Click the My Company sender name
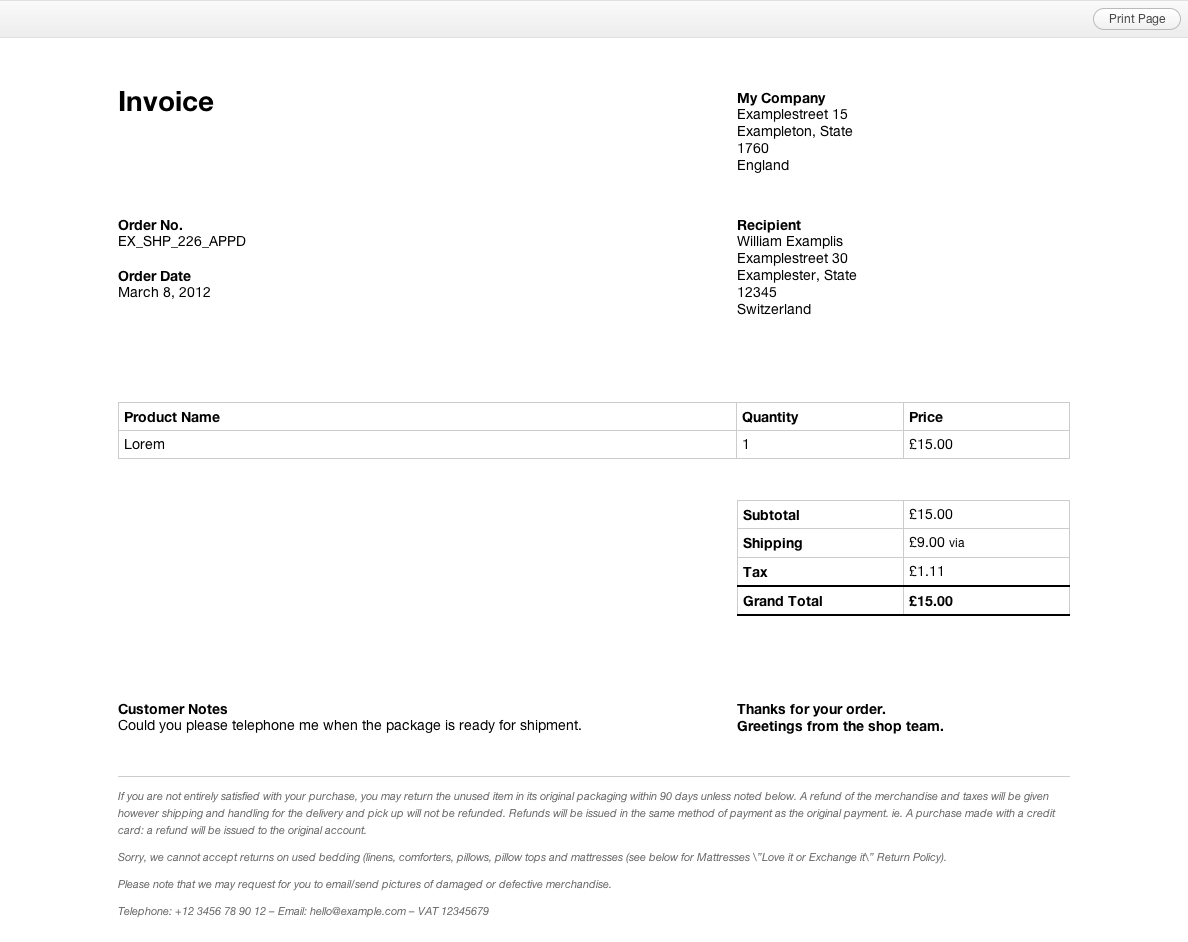The width and height of the screenshot is (1188, 942). point(781,98)
